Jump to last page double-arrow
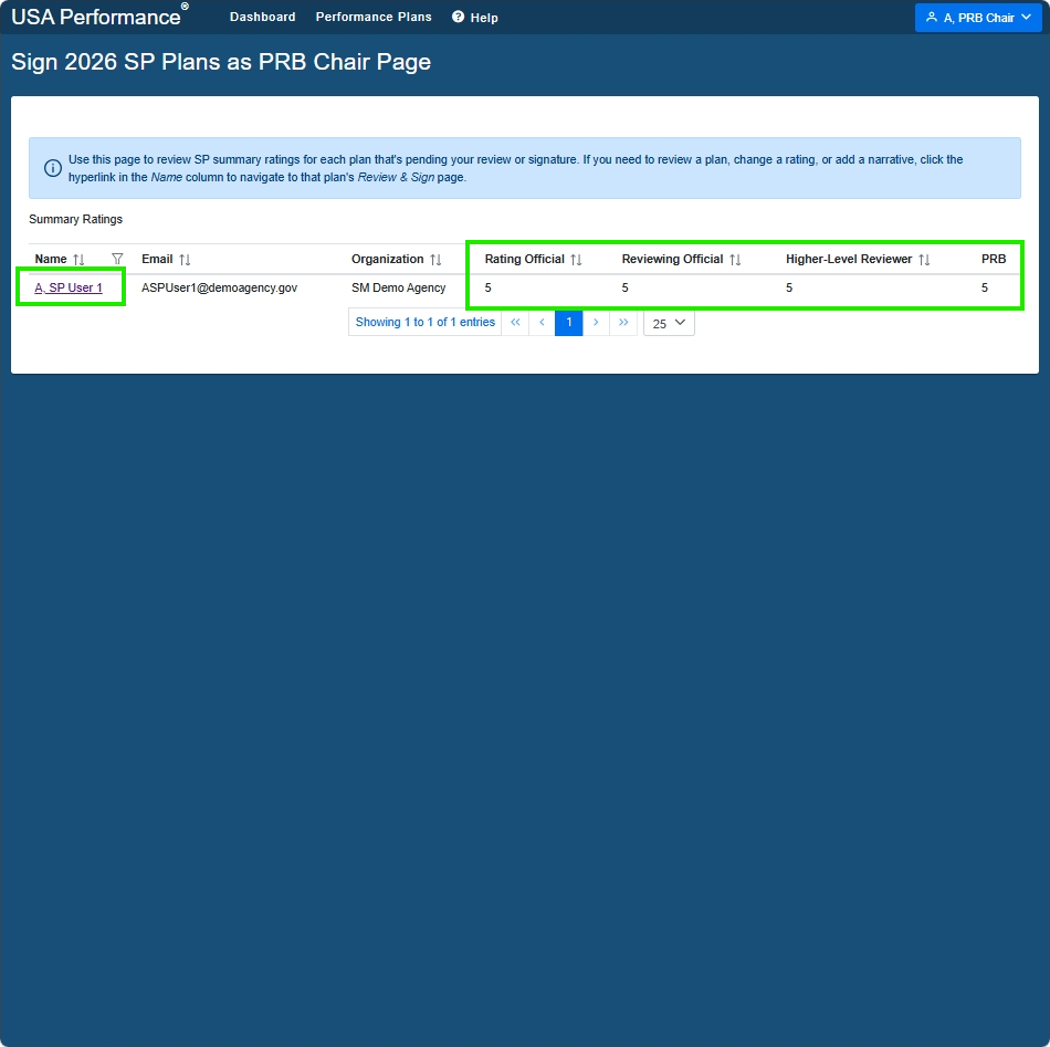The height and width of the screenshot is (1047, 1050). coord(623,323)
